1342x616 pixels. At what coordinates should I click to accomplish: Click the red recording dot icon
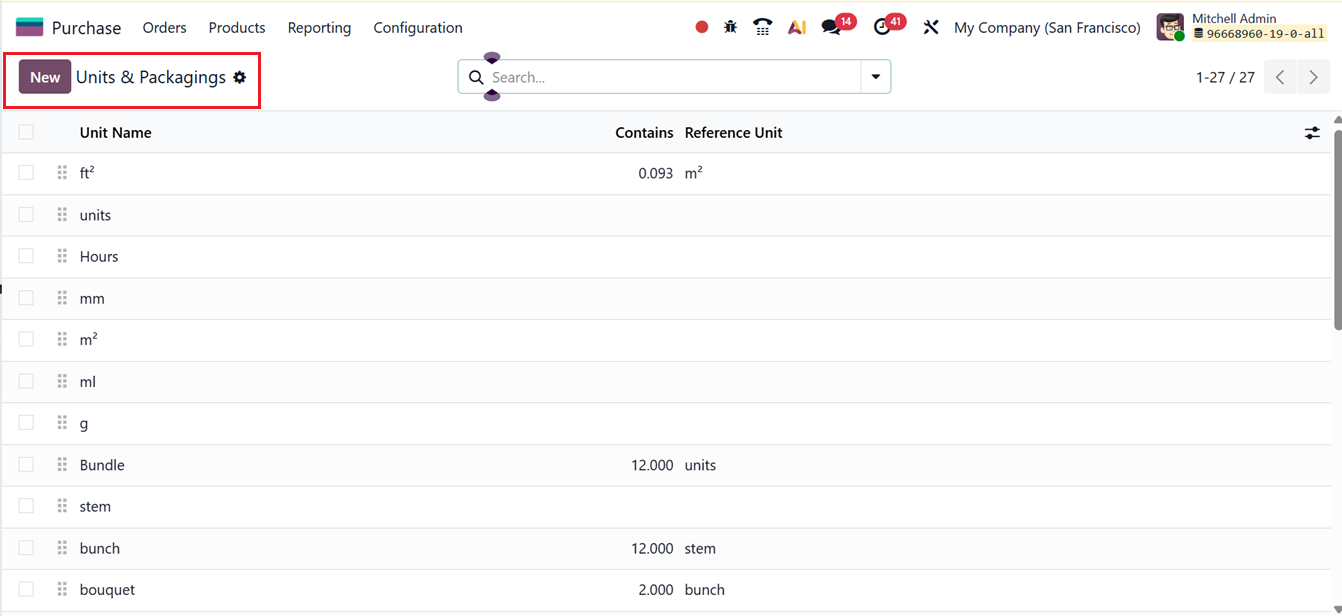tap(701, 27)
